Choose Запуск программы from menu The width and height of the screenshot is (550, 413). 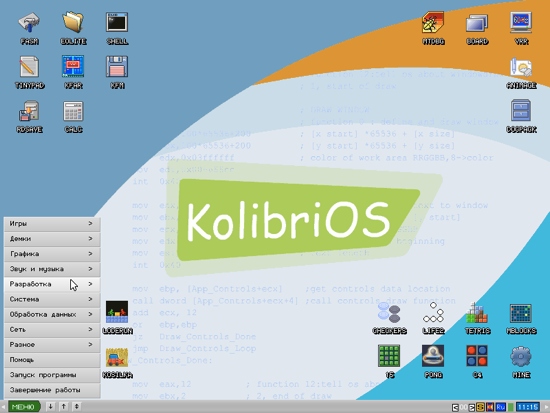(x=52, y=375)
